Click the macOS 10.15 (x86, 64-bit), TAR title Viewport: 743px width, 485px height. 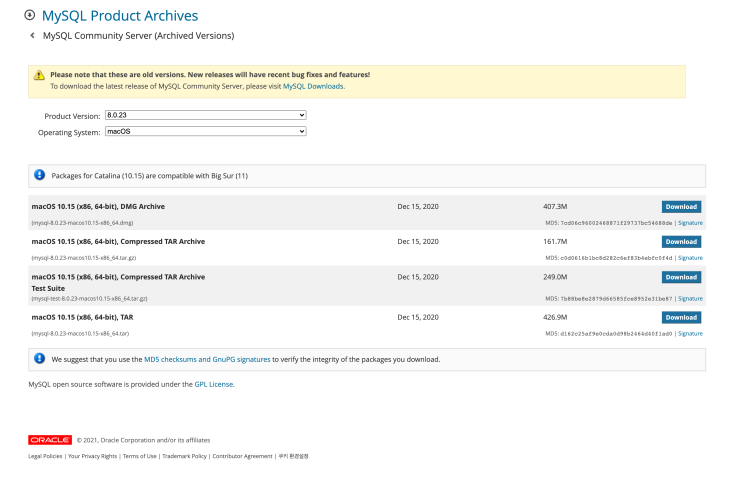tap(82, 317)
